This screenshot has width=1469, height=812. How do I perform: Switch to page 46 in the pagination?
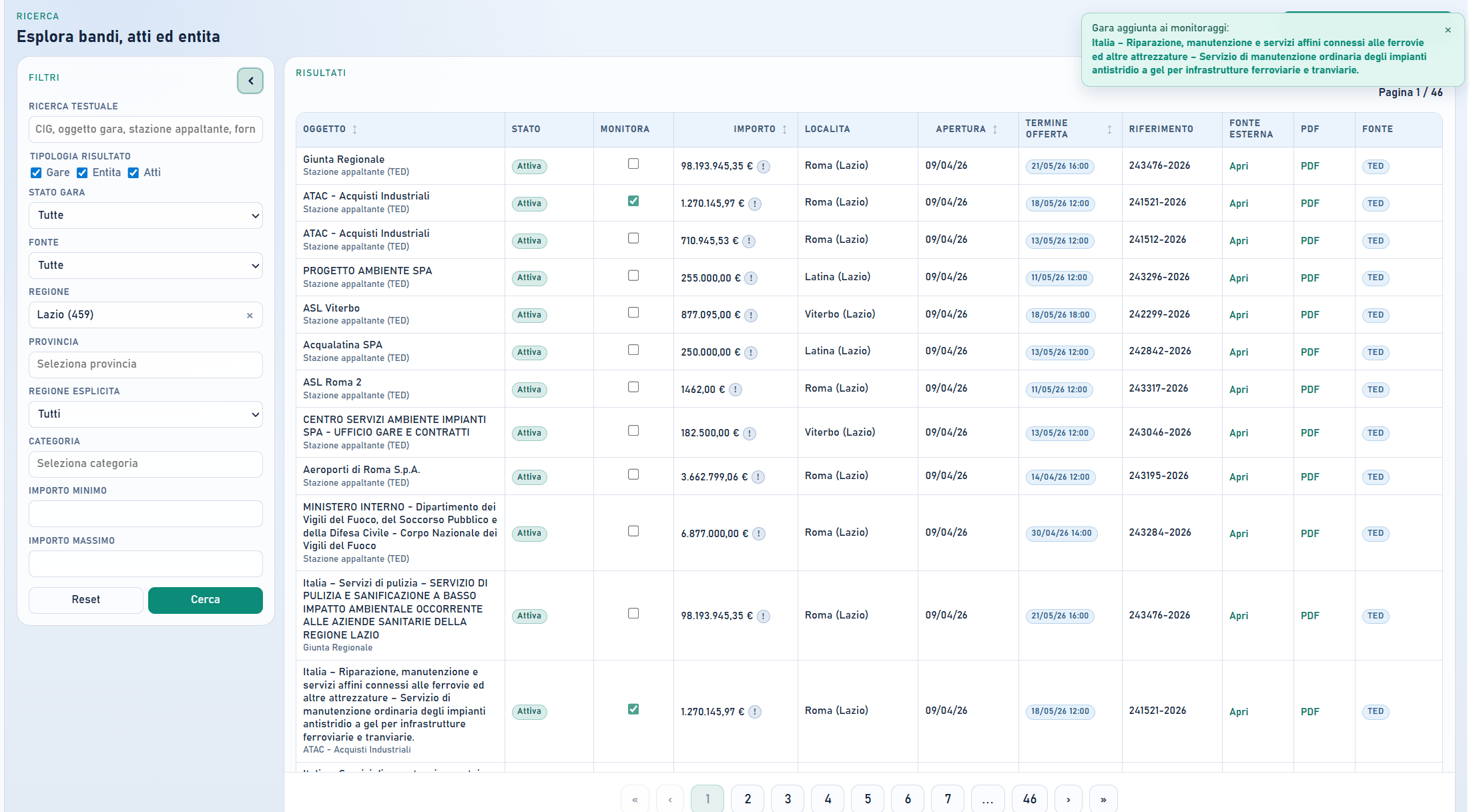(x=1029, y=799)
